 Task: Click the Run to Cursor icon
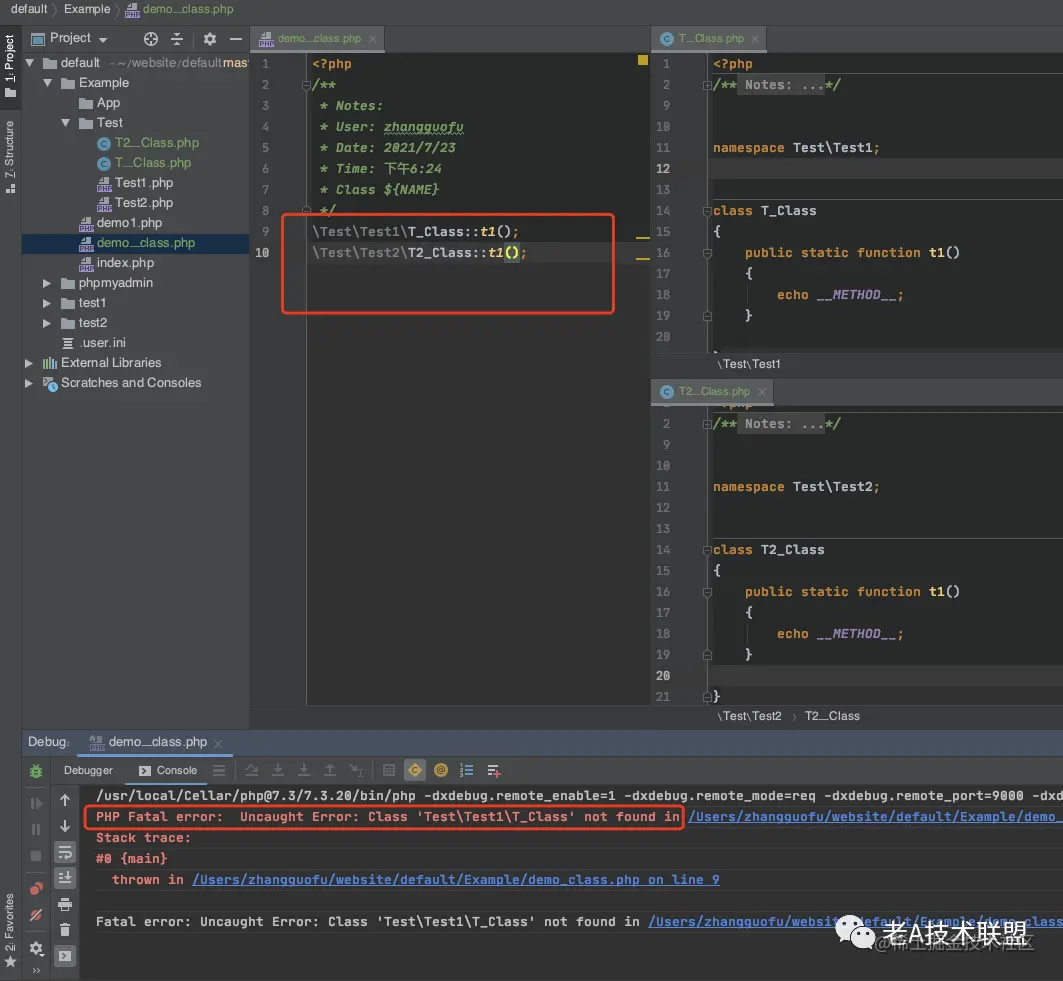click(356, 770)
